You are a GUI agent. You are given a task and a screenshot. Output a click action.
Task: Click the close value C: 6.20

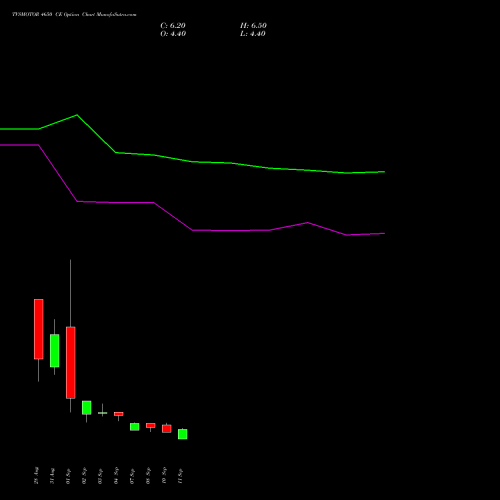click(x=173, y=26)
